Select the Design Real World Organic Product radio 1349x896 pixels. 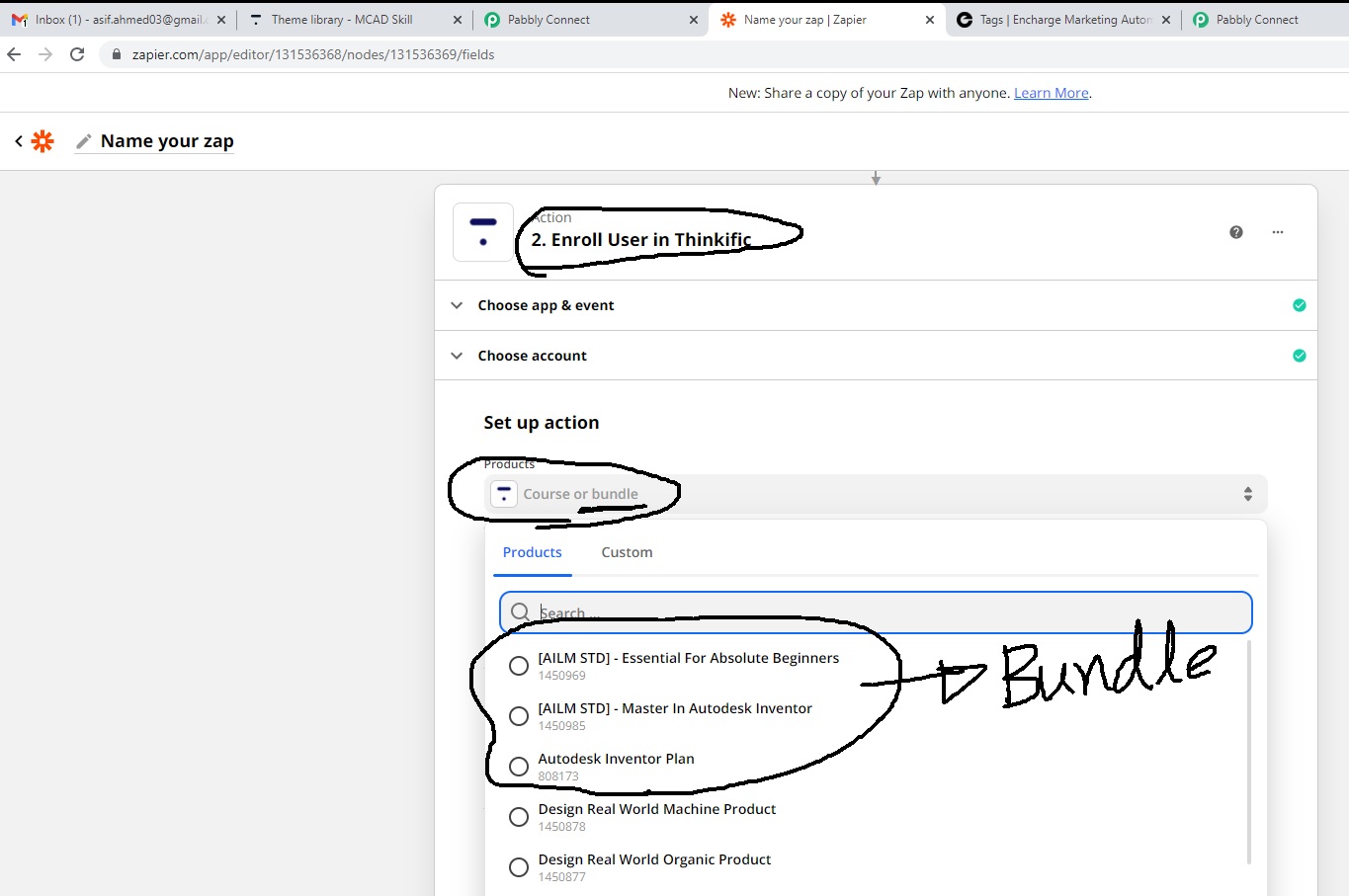pyautogui.click(x=519, y=867)
